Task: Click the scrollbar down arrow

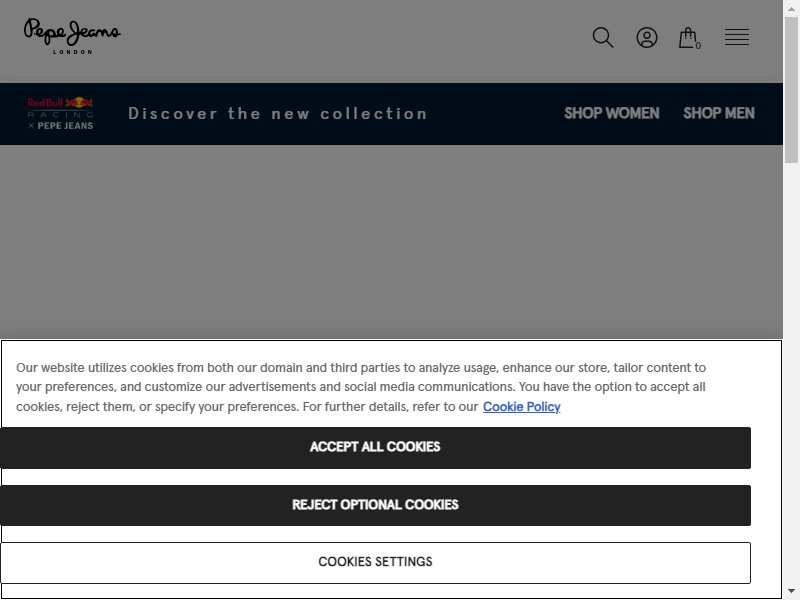Action: (x=791, y=591)
